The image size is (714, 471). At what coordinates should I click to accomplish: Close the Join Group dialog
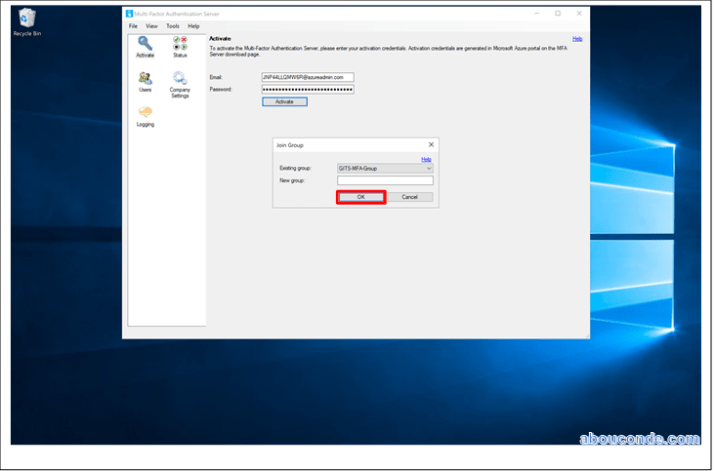pyautogui.click(x=431, y=145)
